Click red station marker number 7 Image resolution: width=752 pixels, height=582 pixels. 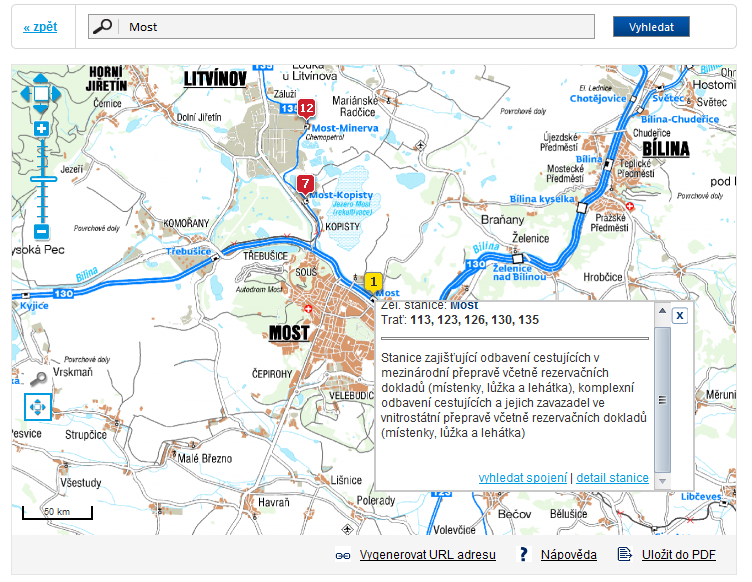coord(305,184)
